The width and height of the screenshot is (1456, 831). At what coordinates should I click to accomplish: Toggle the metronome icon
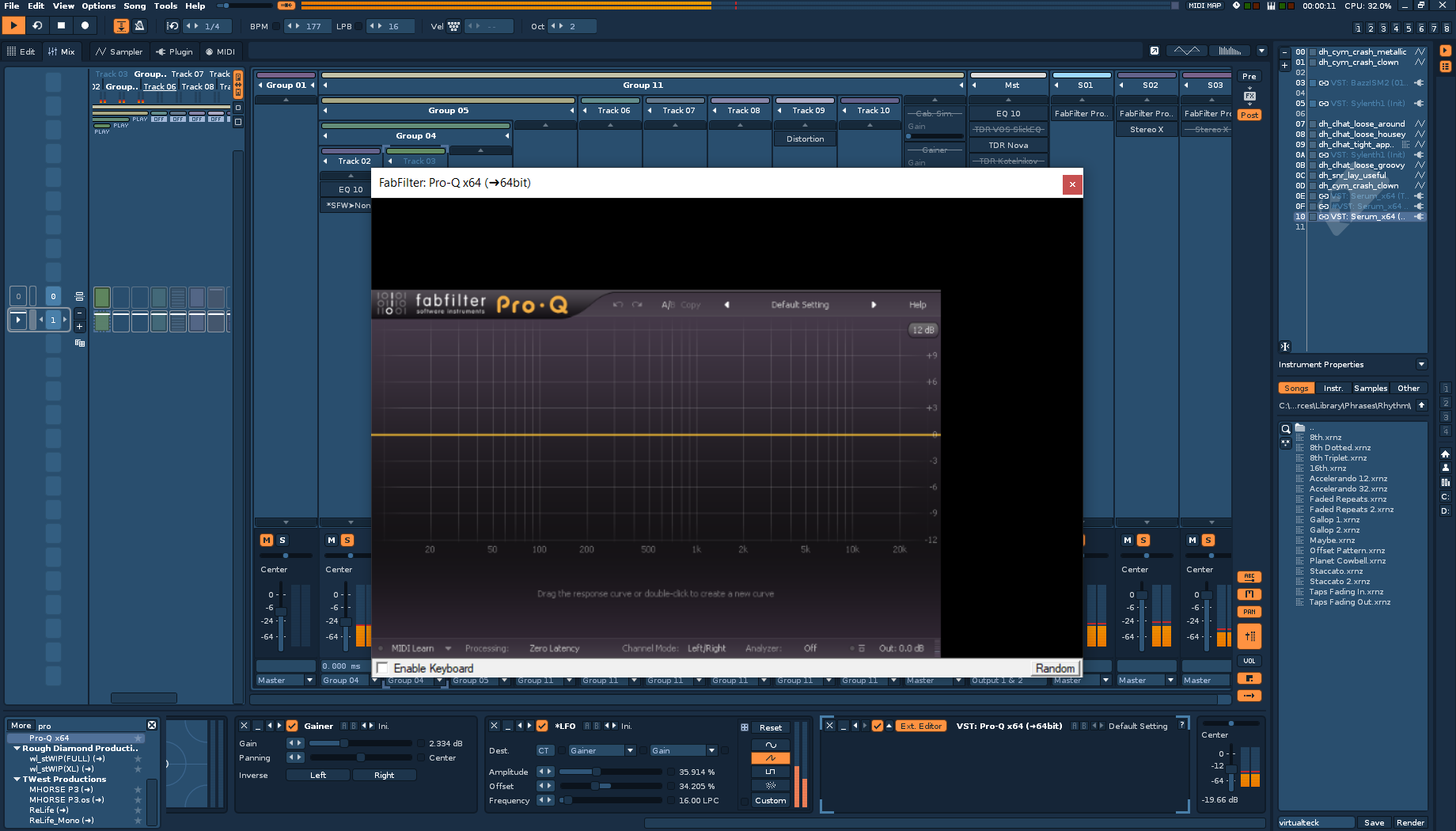[139, 26]
